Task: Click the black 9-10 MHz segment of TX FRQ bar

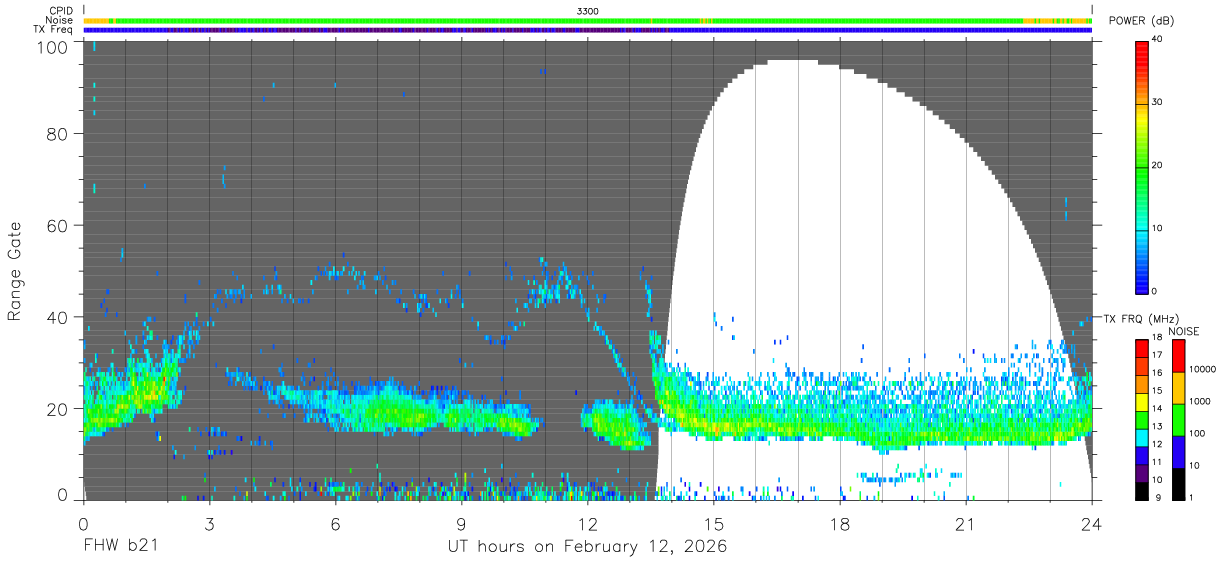Action: point(1142,491)
